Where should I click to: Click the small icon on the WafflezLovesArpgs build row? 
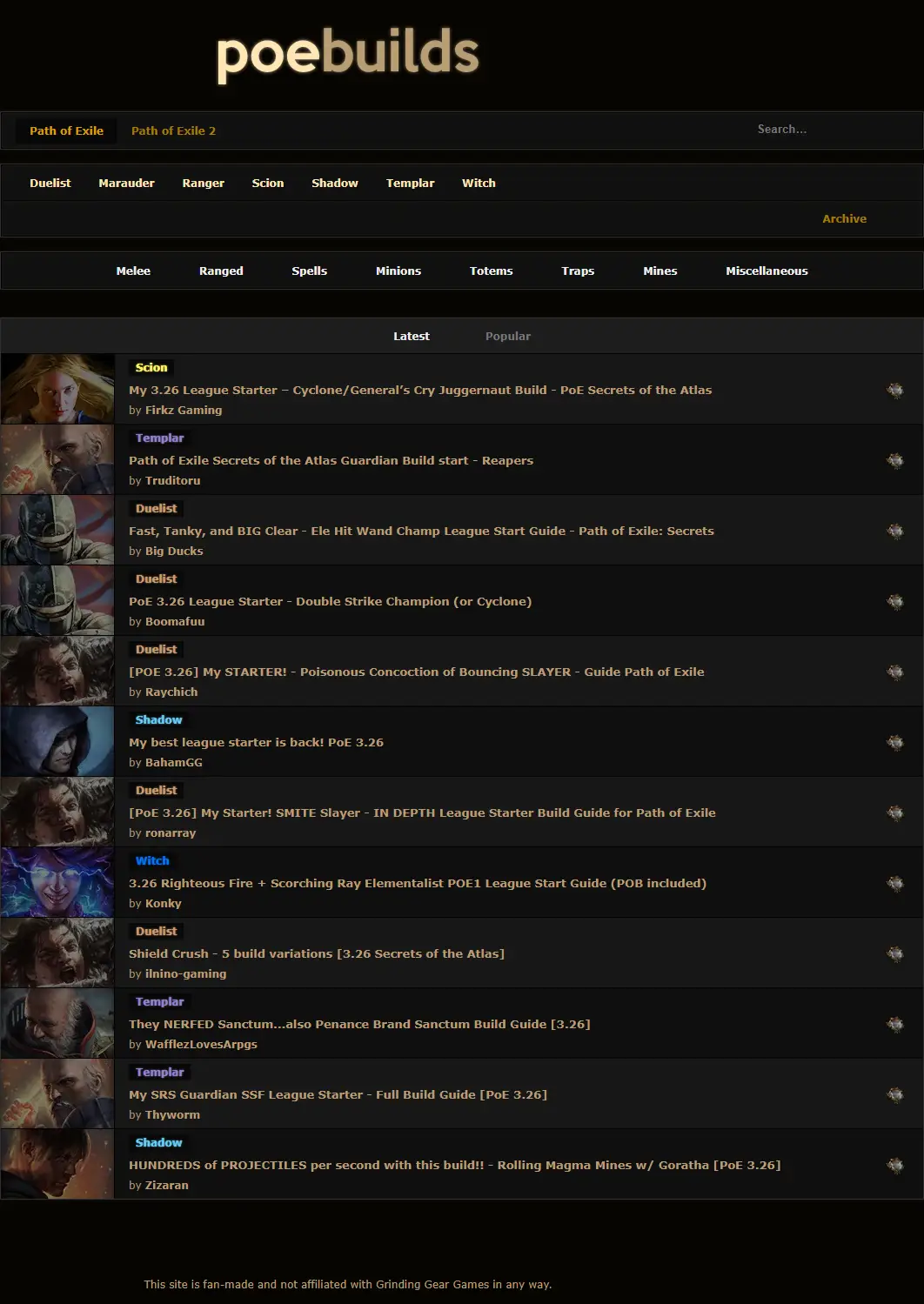coord(894,1024)
